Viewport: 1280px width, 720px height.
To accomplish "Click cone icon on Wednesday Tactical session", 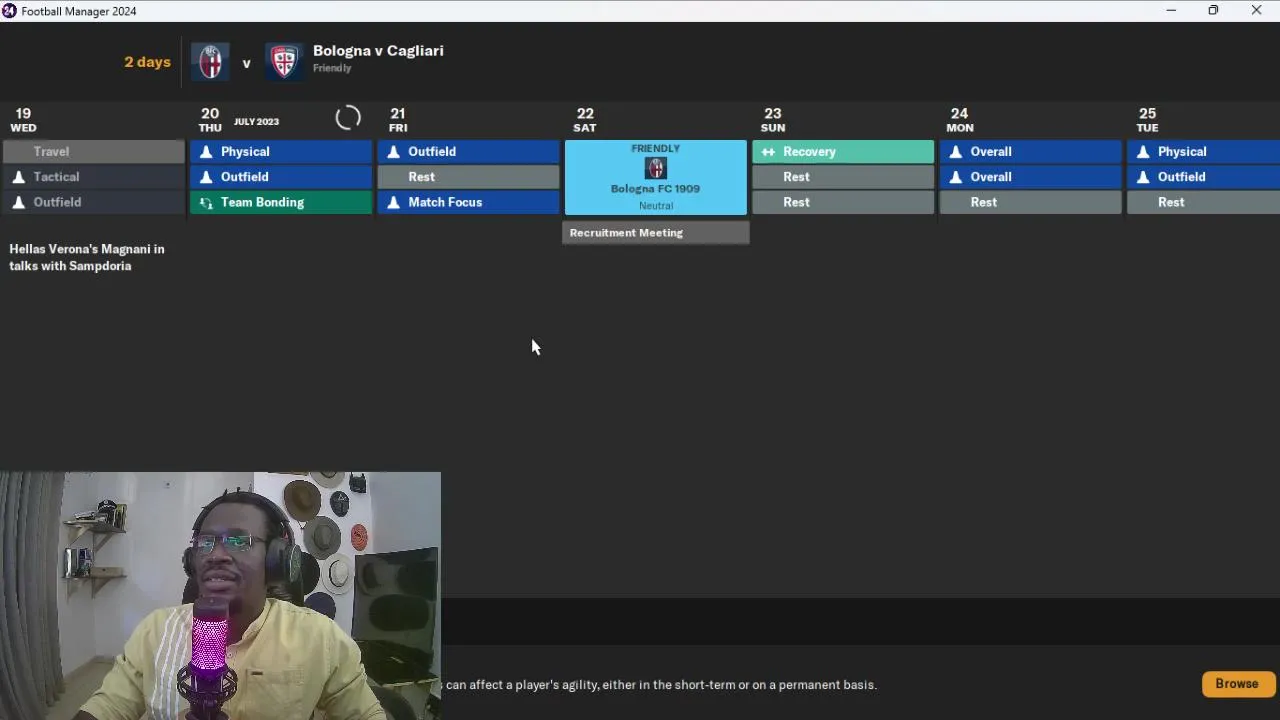I will click(18, 177).
